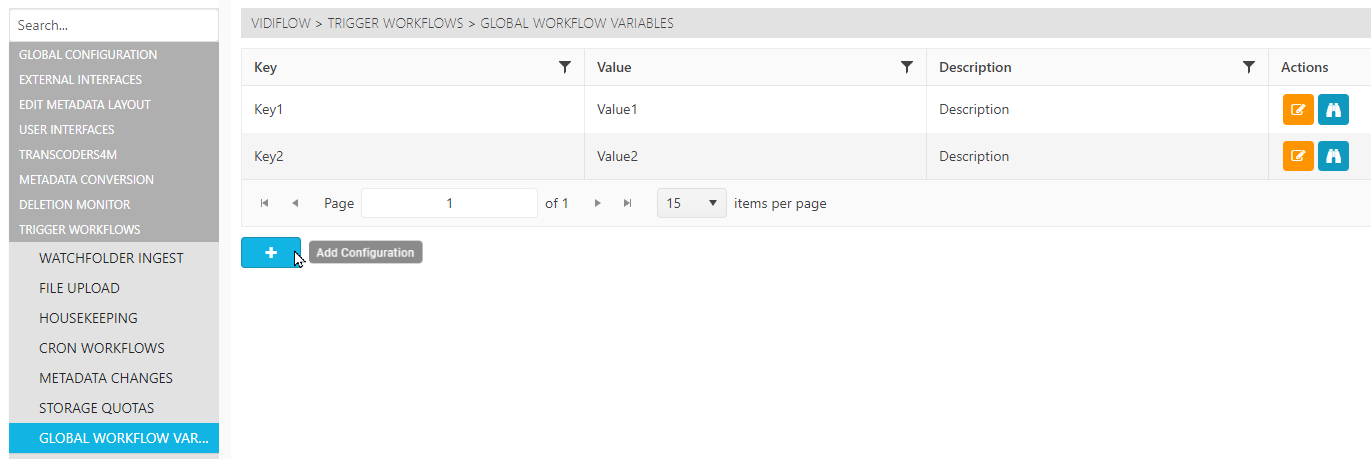Screen dimensions: 1371x459
Task: Open the Description column filter
Action: (x=1249, y=67)
